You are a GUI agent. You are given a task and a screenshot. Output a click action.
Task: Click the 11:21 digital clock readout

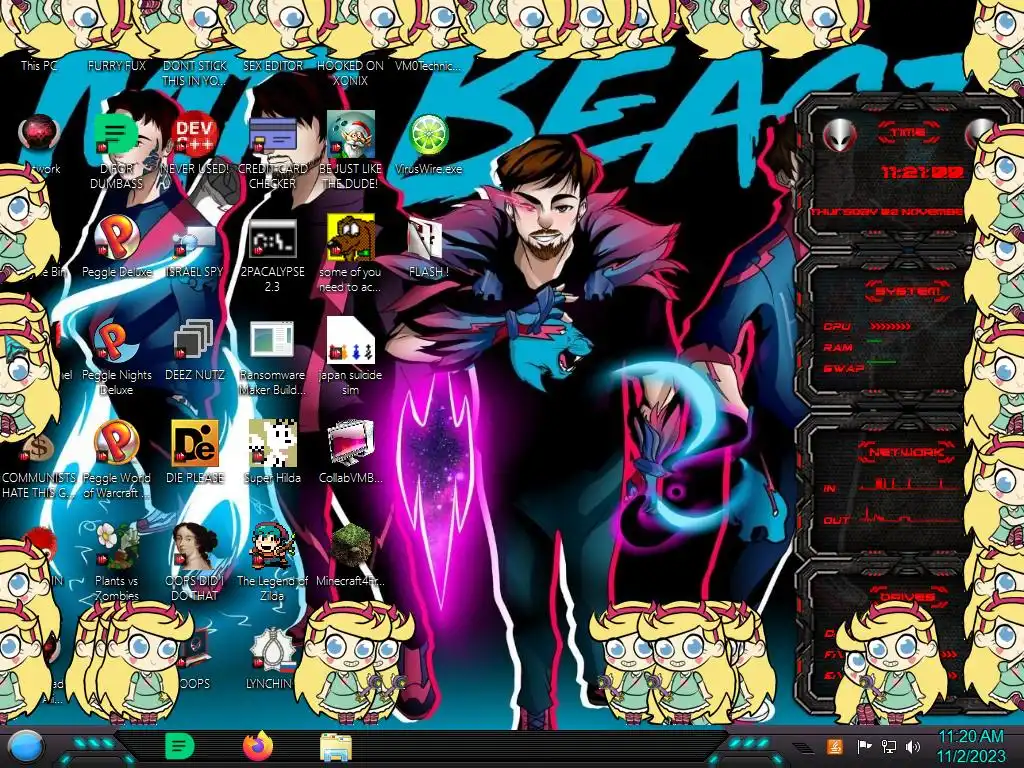(x=922, y=172)
